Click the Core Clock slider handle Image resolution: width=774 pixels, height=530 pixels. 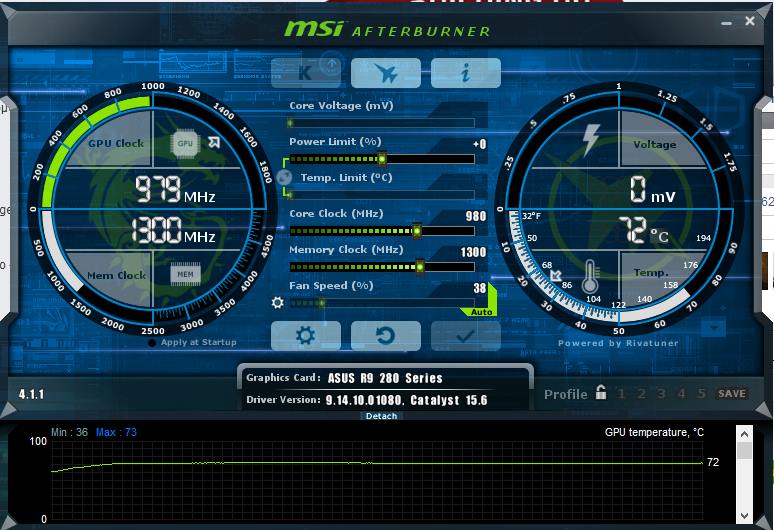417,230
